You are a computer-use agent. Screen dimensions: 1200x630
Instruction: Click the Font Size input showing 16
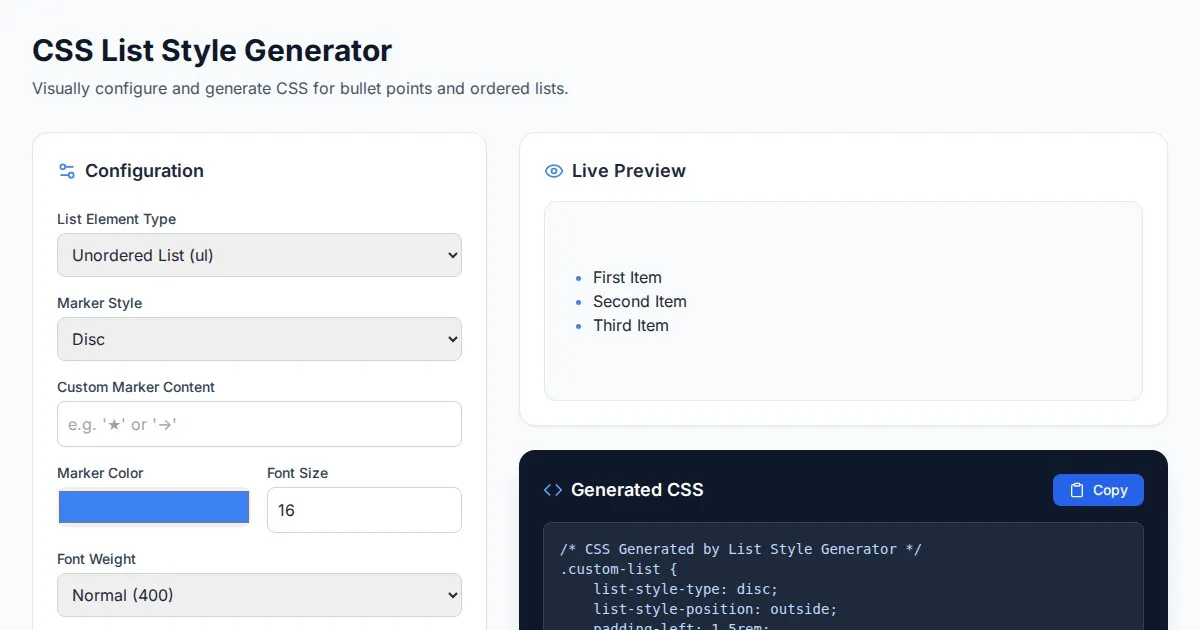364,510
